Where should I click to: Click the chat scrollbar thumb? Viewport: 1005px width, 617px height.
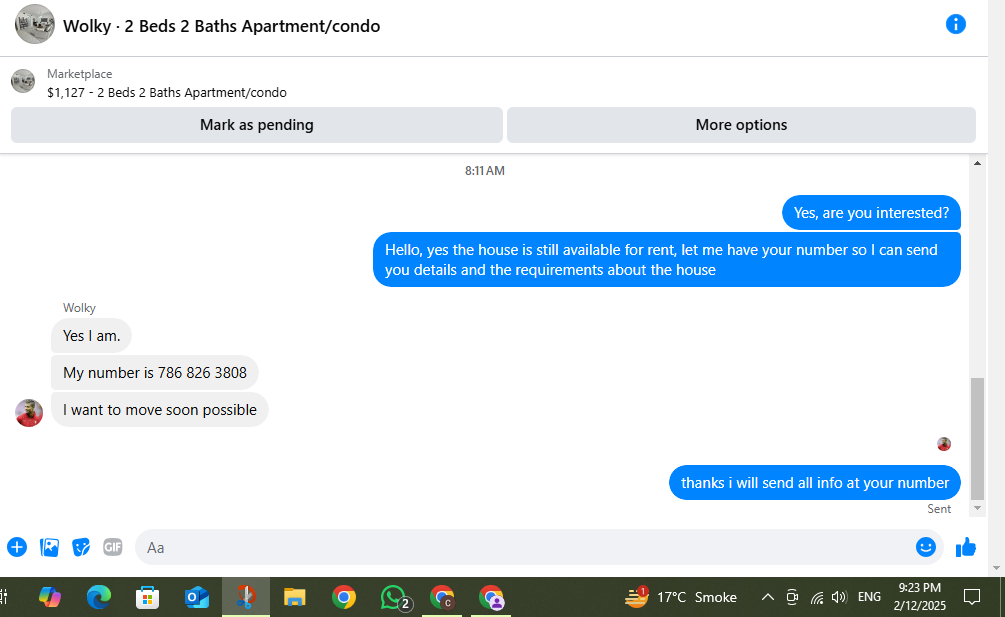[x=977, y=438]
